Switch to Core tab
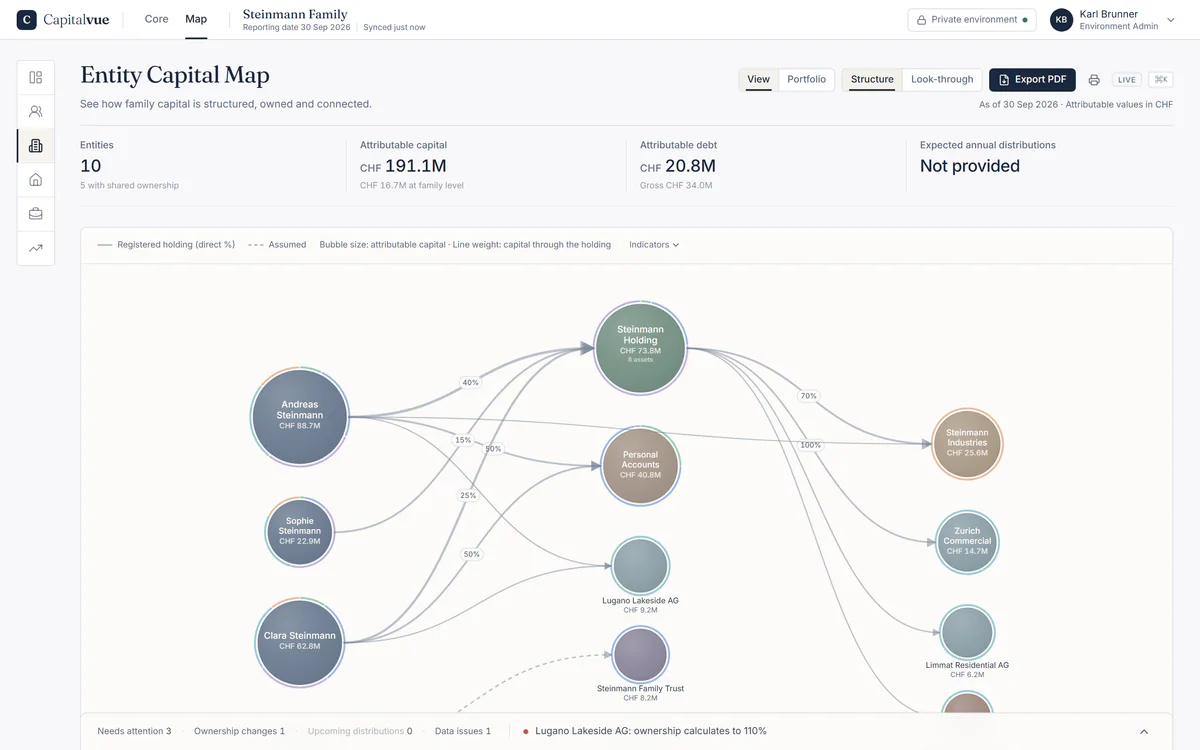1200x750 pixels. click(157, 19)
